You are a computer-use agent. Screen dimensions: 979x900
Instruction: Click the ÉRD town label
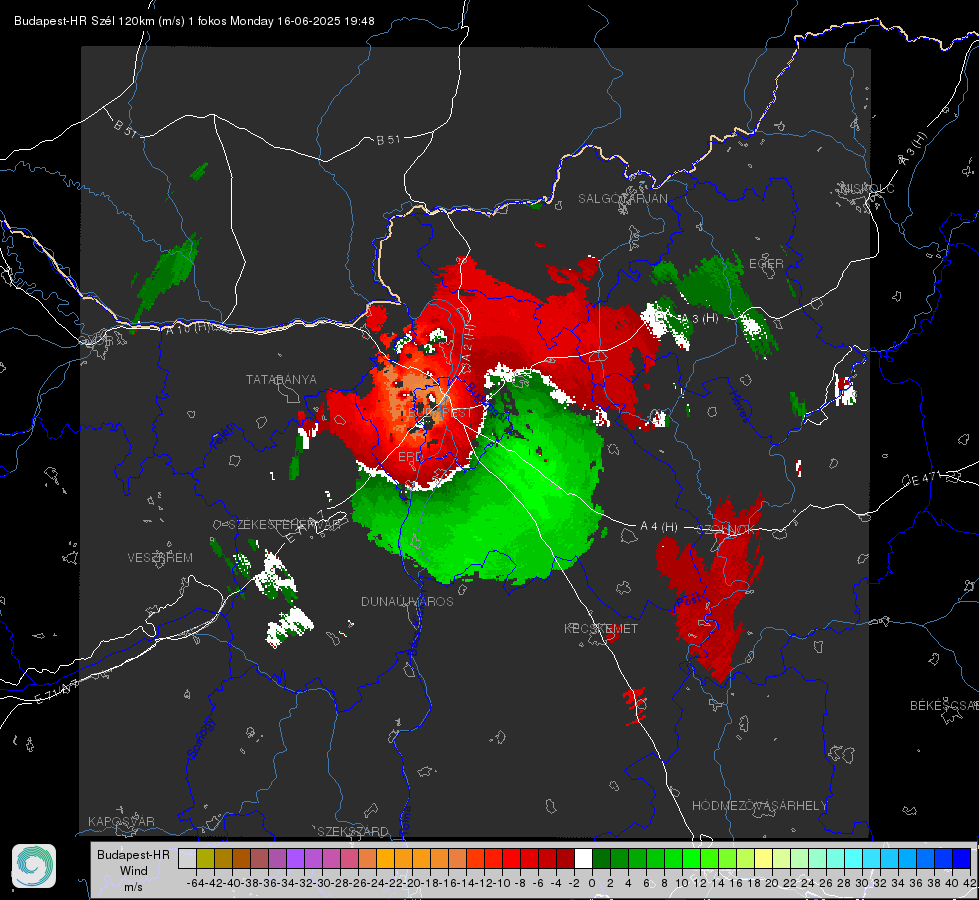[x=410, y=457]
